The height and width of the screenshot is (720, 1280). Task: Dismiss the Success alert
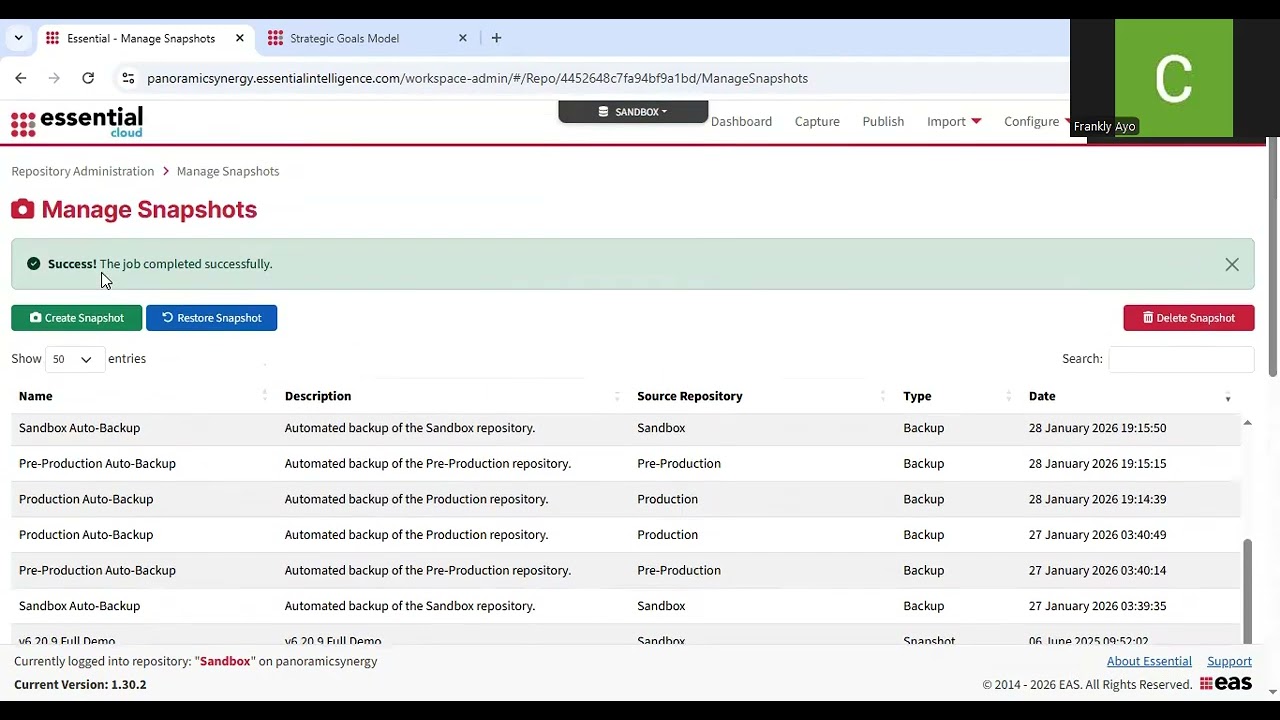[1232, 264]
